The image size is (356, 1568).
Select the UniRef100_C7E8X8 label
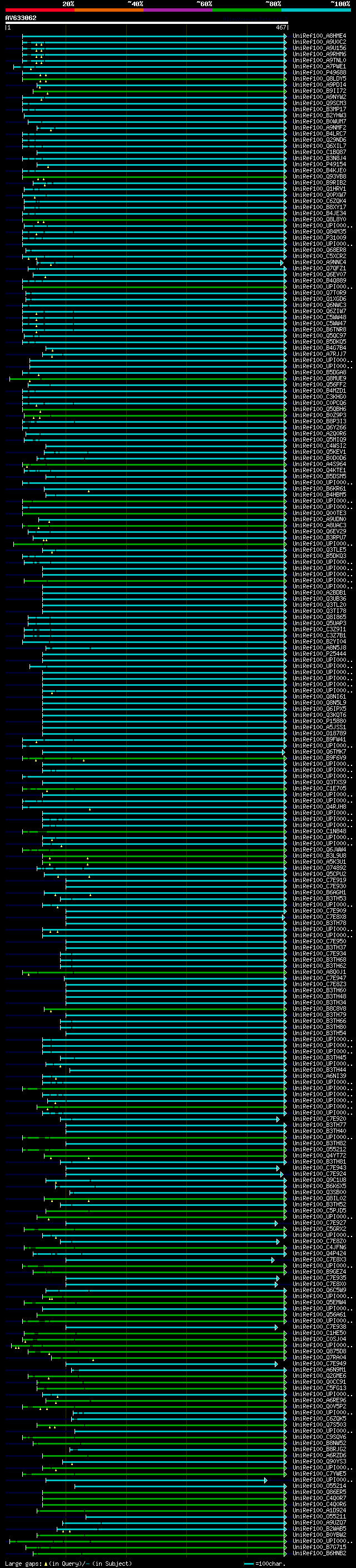[319, 917]
